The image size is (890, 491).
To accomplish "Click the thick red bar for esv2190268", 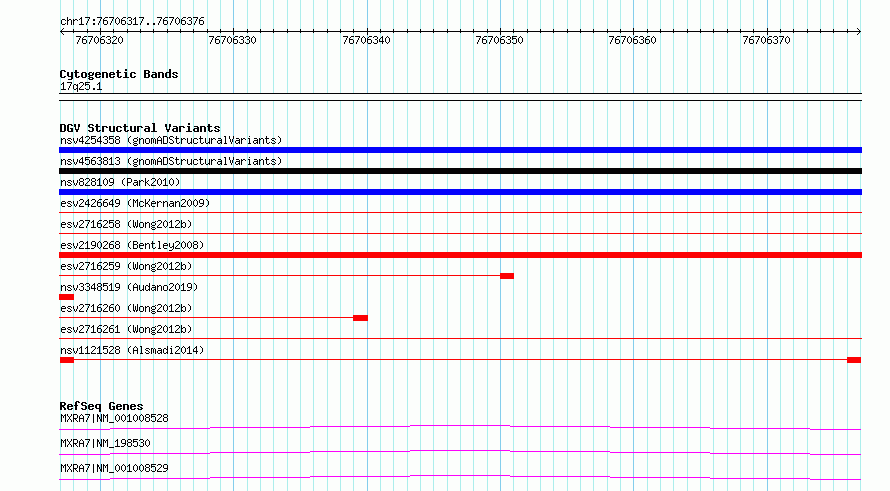I will click(x=460, y=255).
